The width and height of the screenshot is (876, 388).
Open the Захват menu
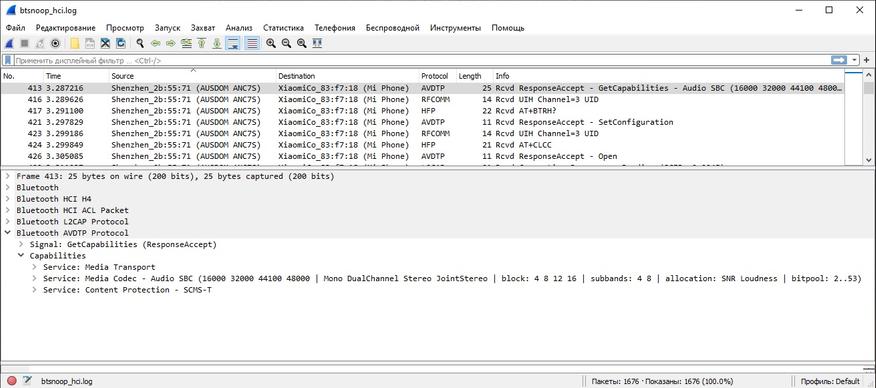point(202,27)
